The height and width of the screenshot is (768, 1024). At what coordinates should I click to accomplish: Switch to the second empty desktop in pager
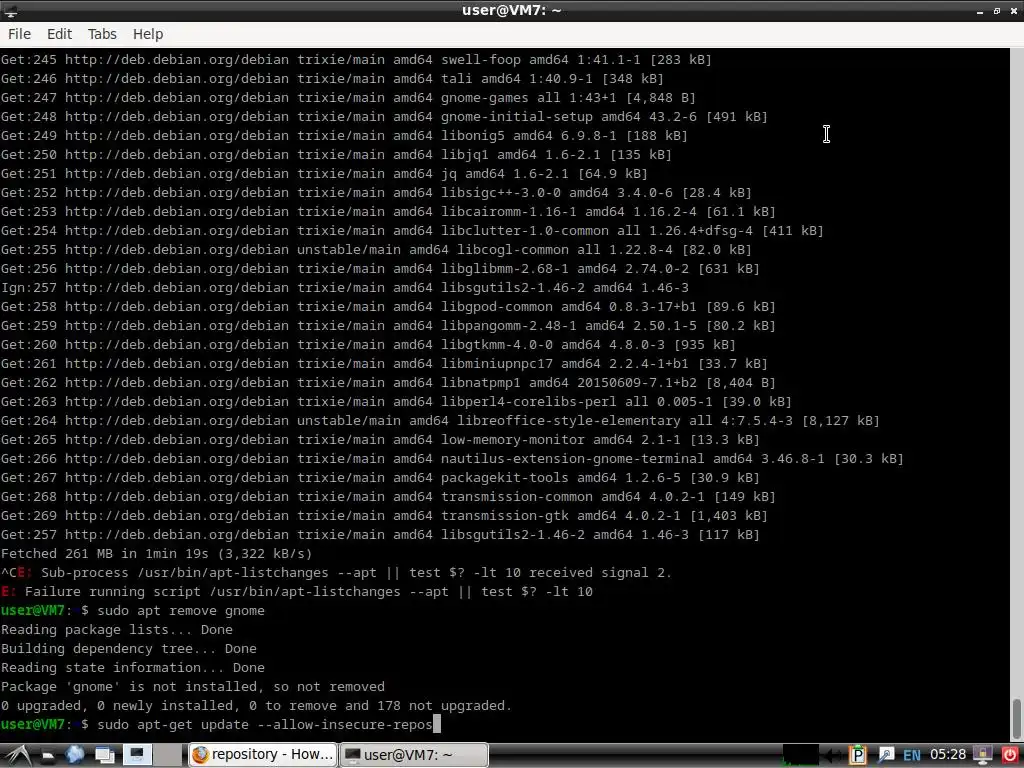(167, 755)
